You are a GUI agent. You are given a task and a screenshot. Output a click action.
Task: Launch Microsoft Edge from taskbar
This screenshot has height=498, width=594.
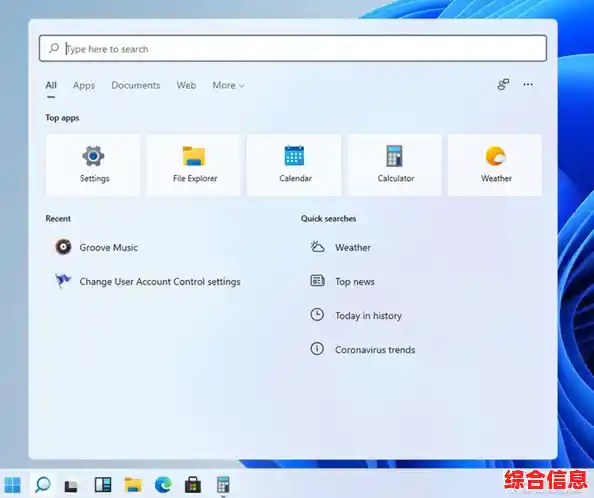tap(163, 484)
